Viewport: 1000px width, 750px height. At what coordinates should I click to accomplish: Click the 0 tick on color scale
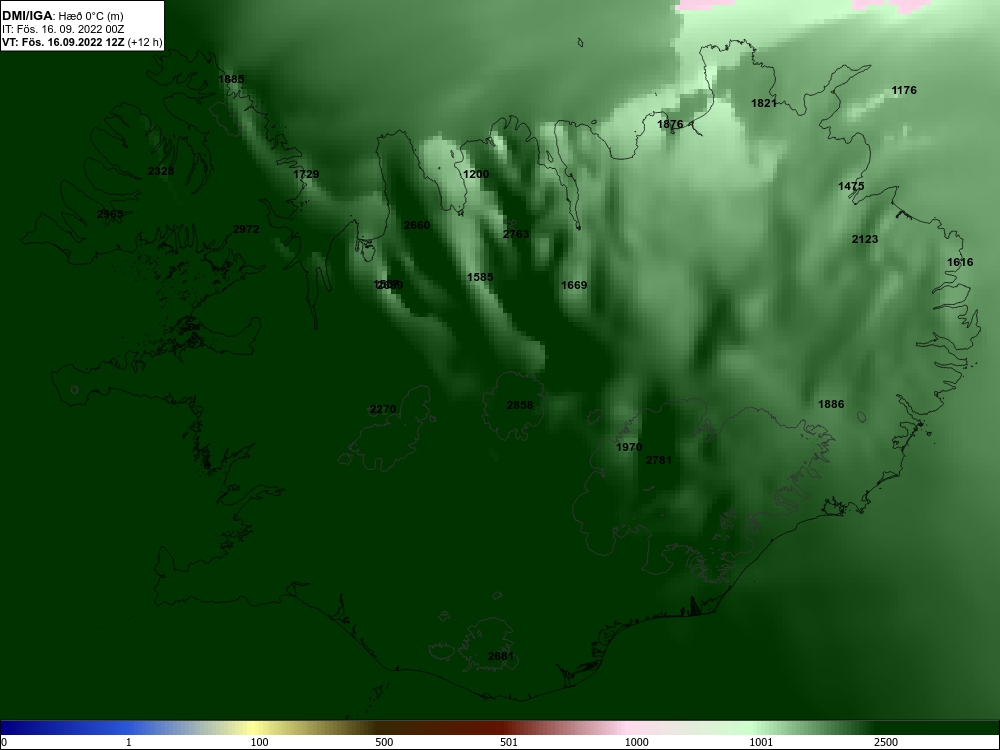(x=4, y=742)
